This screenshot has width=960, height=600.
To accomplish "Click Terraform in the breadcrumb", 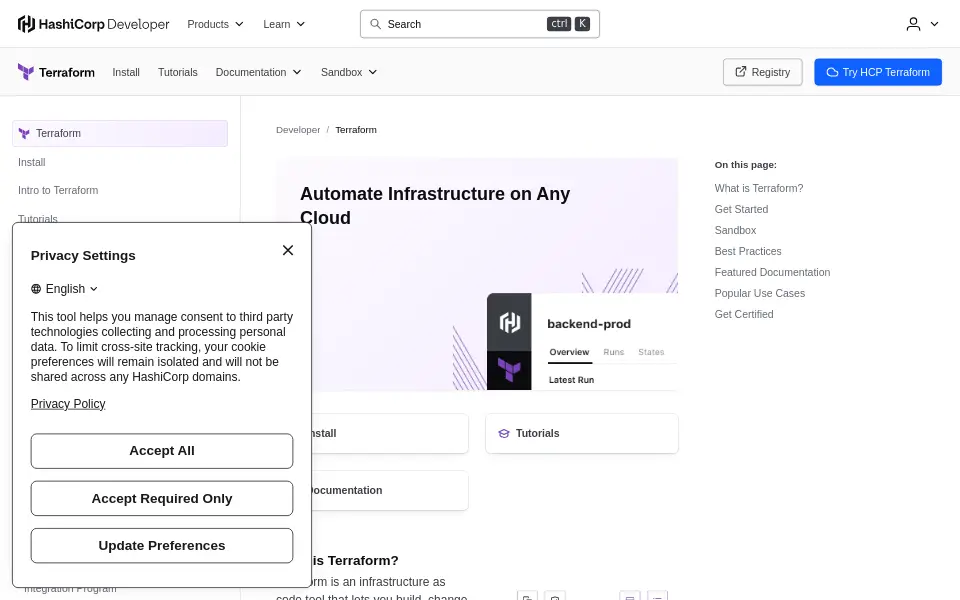I will tap(356, 130).
